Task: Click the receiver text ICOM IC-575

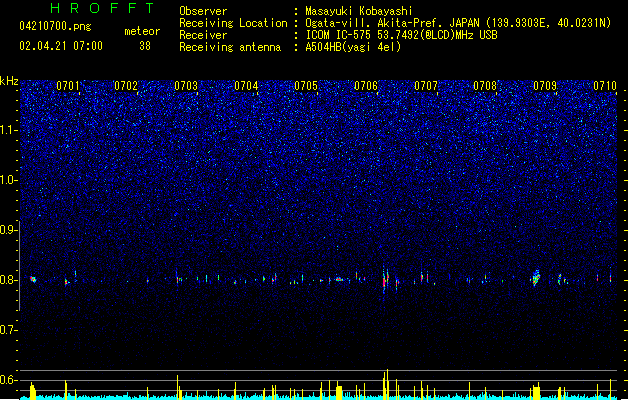Action: coord(338,35)
